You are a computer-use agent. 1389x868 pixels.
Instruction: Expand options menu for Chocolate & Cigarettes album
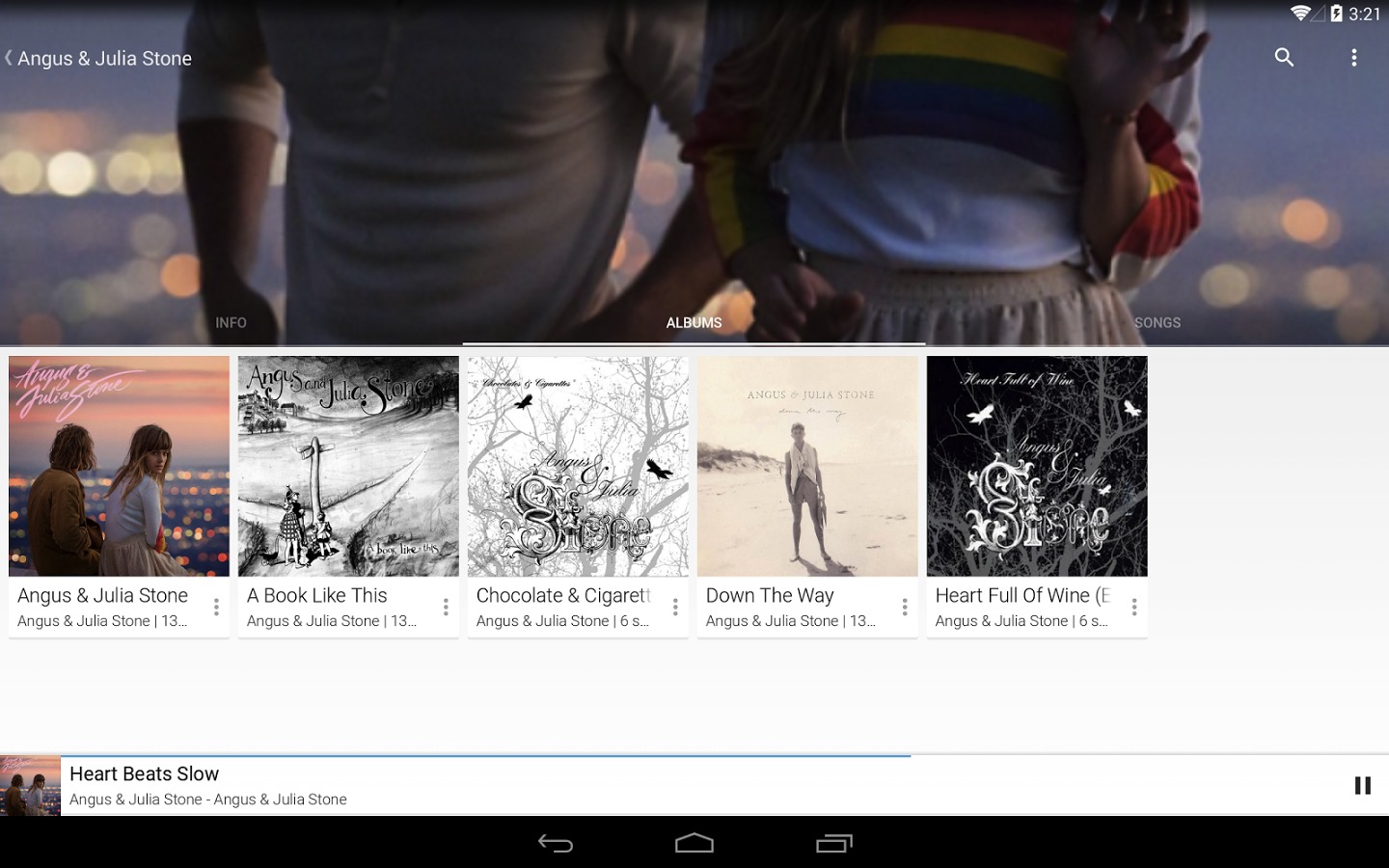click(x=675, y=607)
